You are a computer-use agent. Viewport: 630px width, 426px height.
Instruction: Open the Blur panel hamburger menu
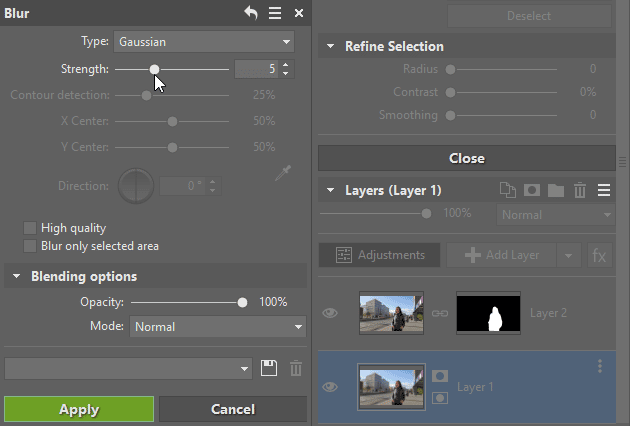pyautogui.click(x=275, y=13)
